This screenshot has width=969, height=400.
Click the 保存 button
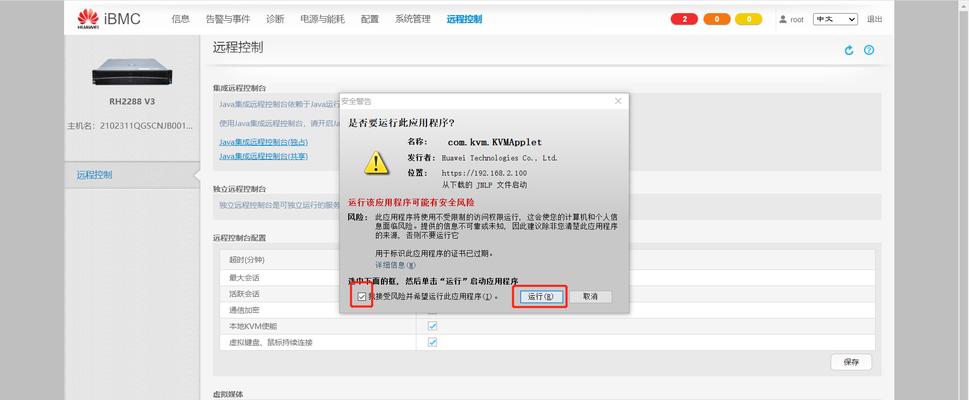(x=851, y=362)
